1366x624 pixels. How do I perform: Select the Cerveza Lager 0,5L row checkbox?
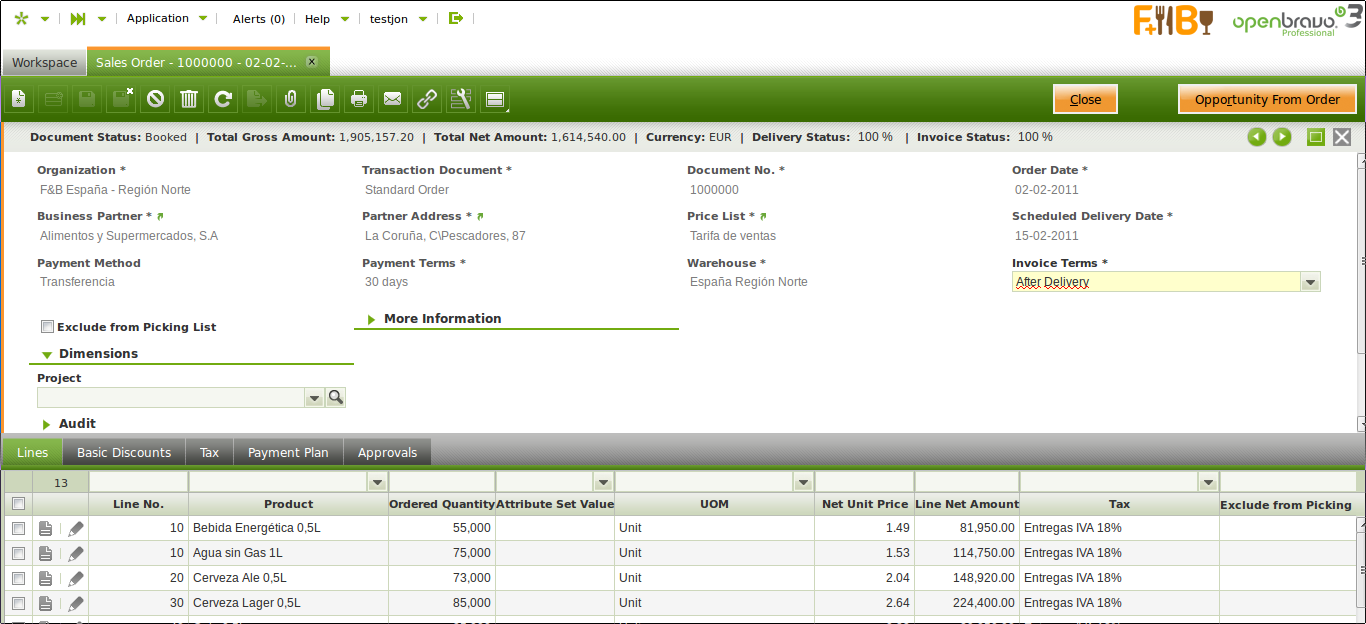pyautogui.click(x=18, y=603)
